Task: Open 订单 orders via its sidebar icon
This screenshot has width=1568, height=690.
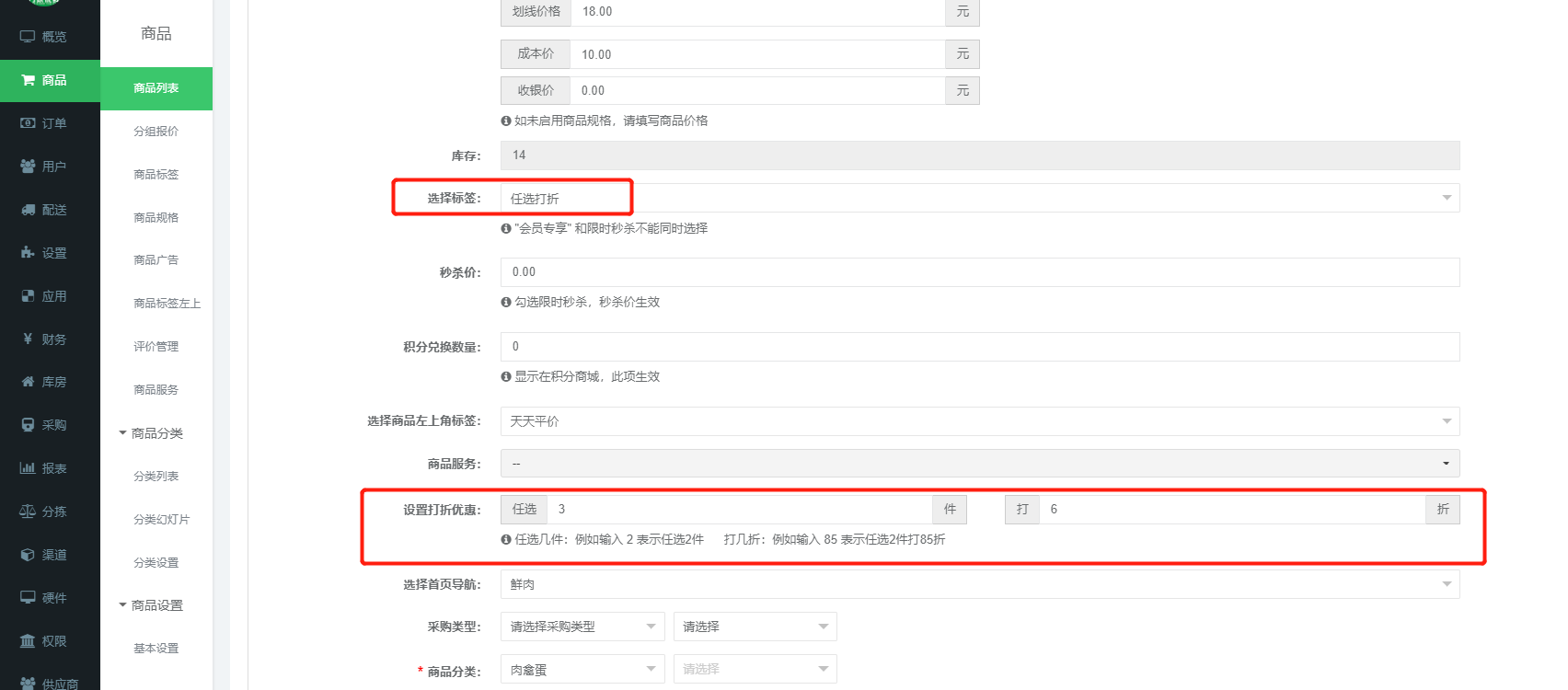Action: coord(28,123)
